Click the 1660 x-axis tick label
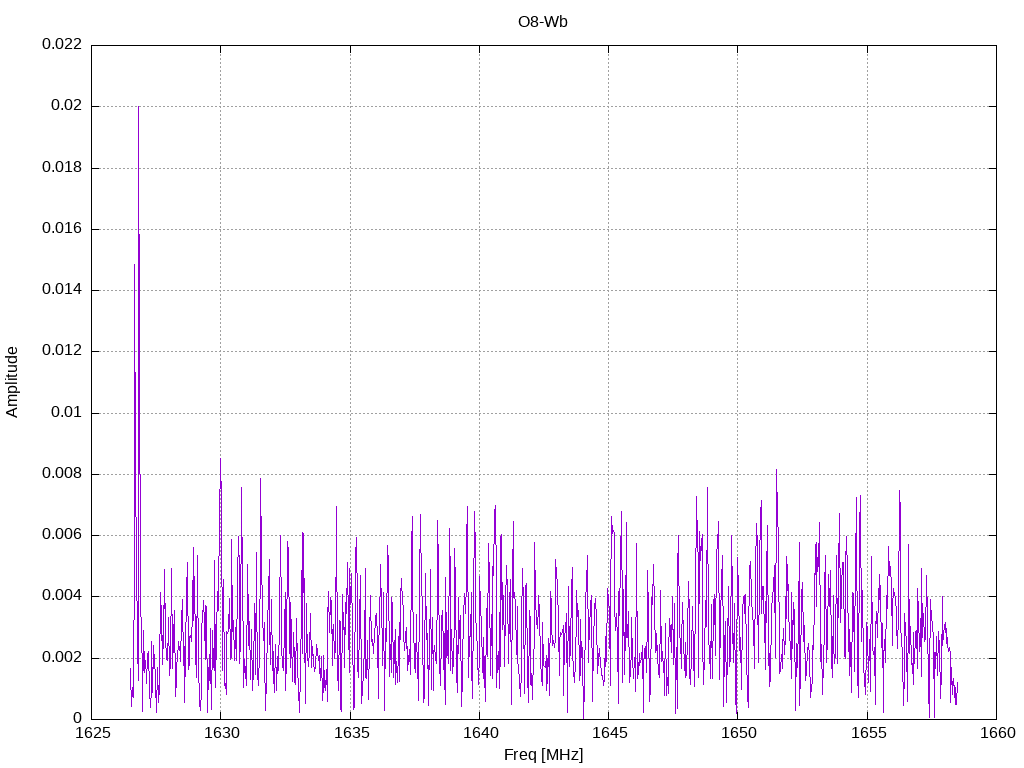The image size is (1024, 768). click(x=995, y=734)
